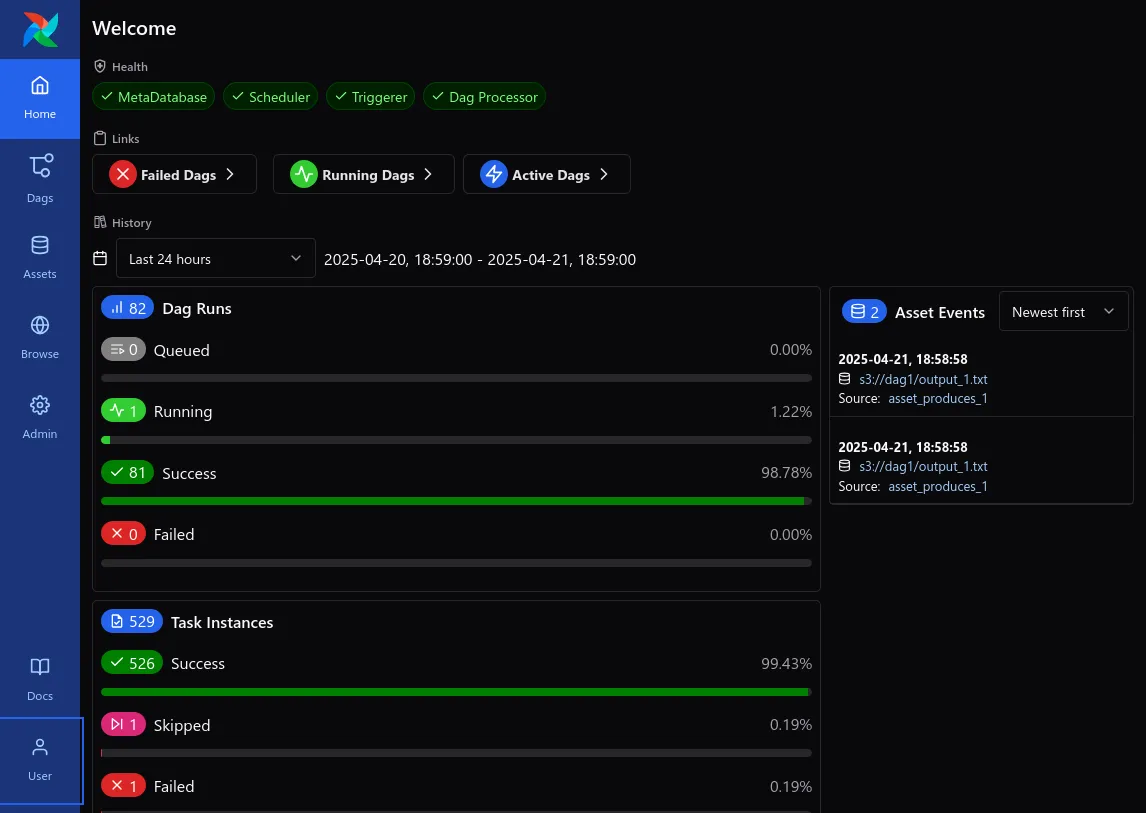Click the Welcome page heading

pos(134,29)
